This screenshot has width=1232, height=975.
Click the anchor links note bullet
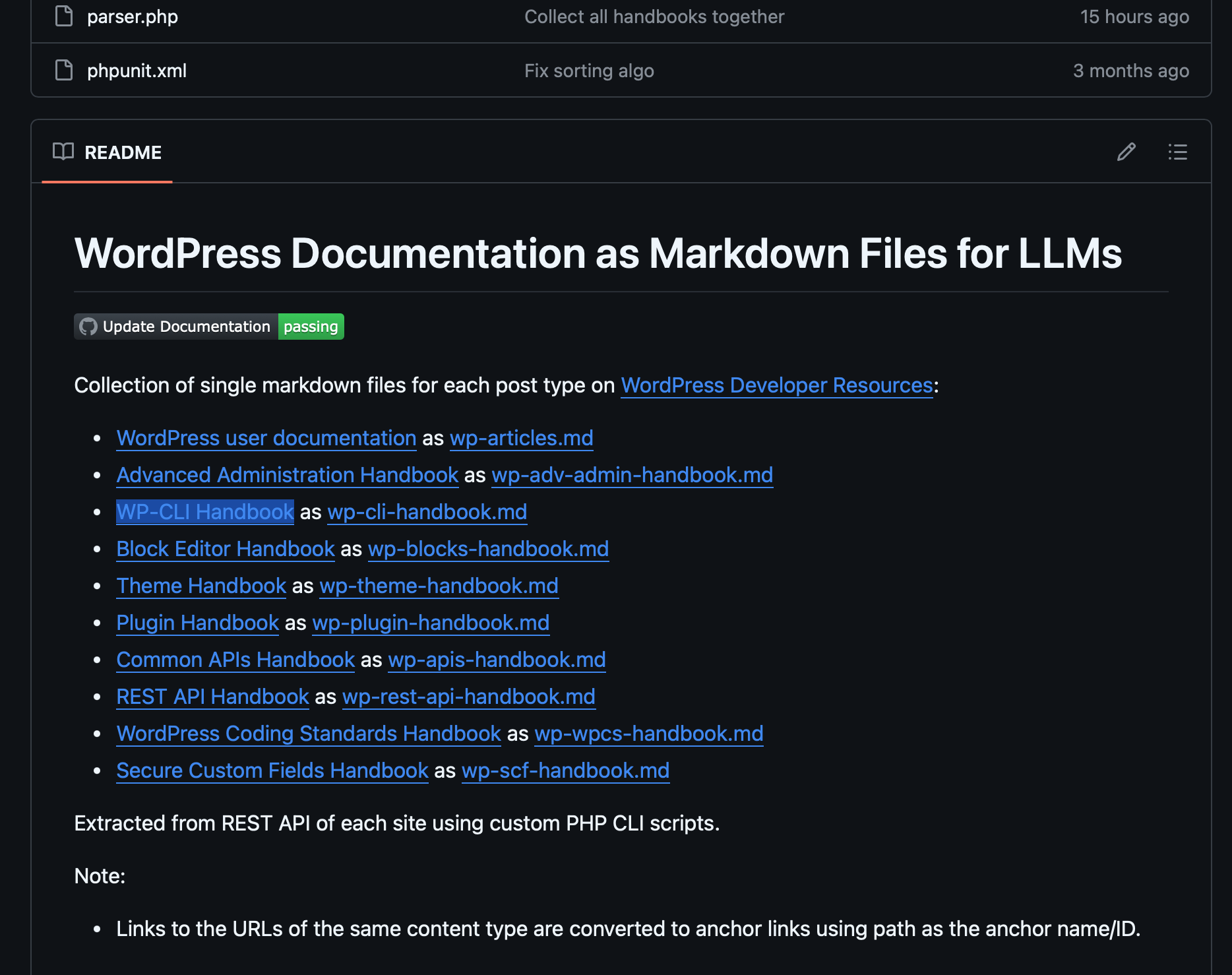629,929
